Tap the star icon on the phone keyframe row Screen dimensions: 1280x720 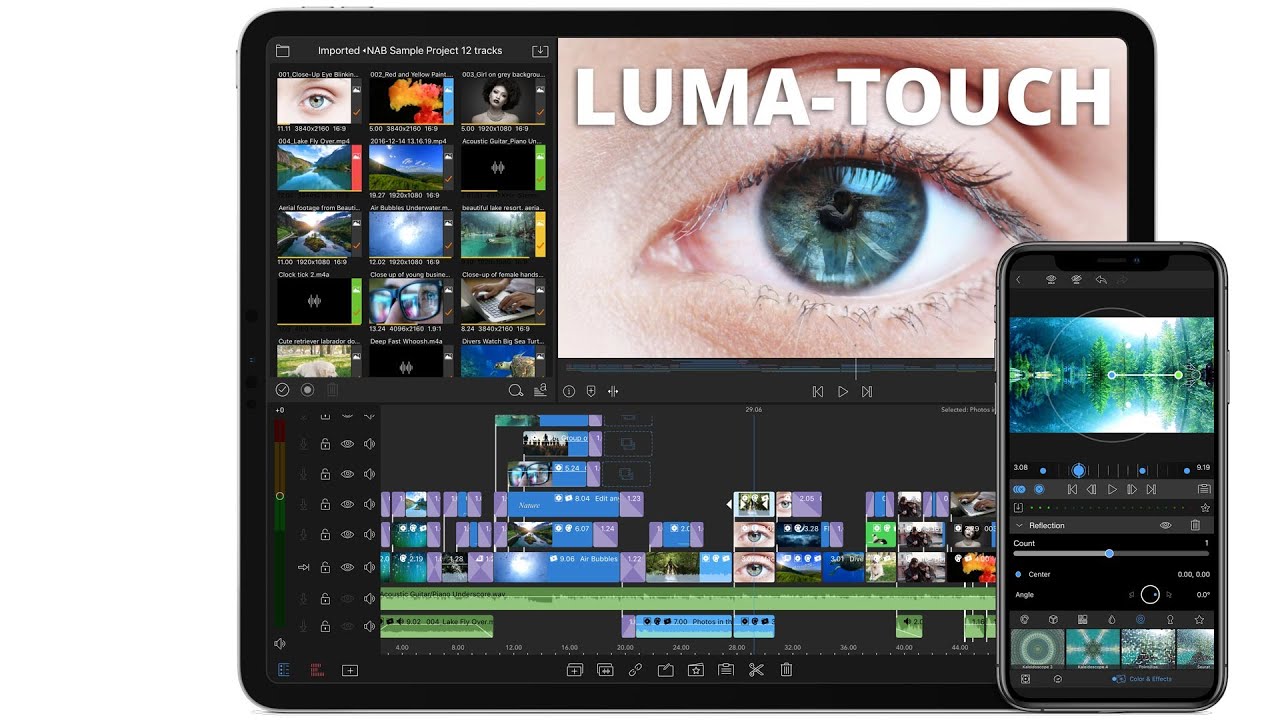[x=1205, y=507]
